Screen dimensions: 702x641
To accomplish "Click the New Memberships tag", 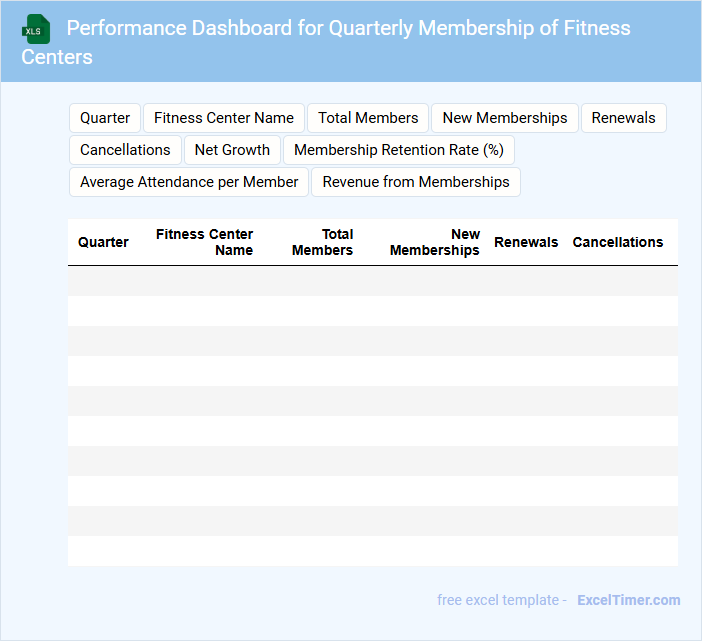I will click(505, 118).
